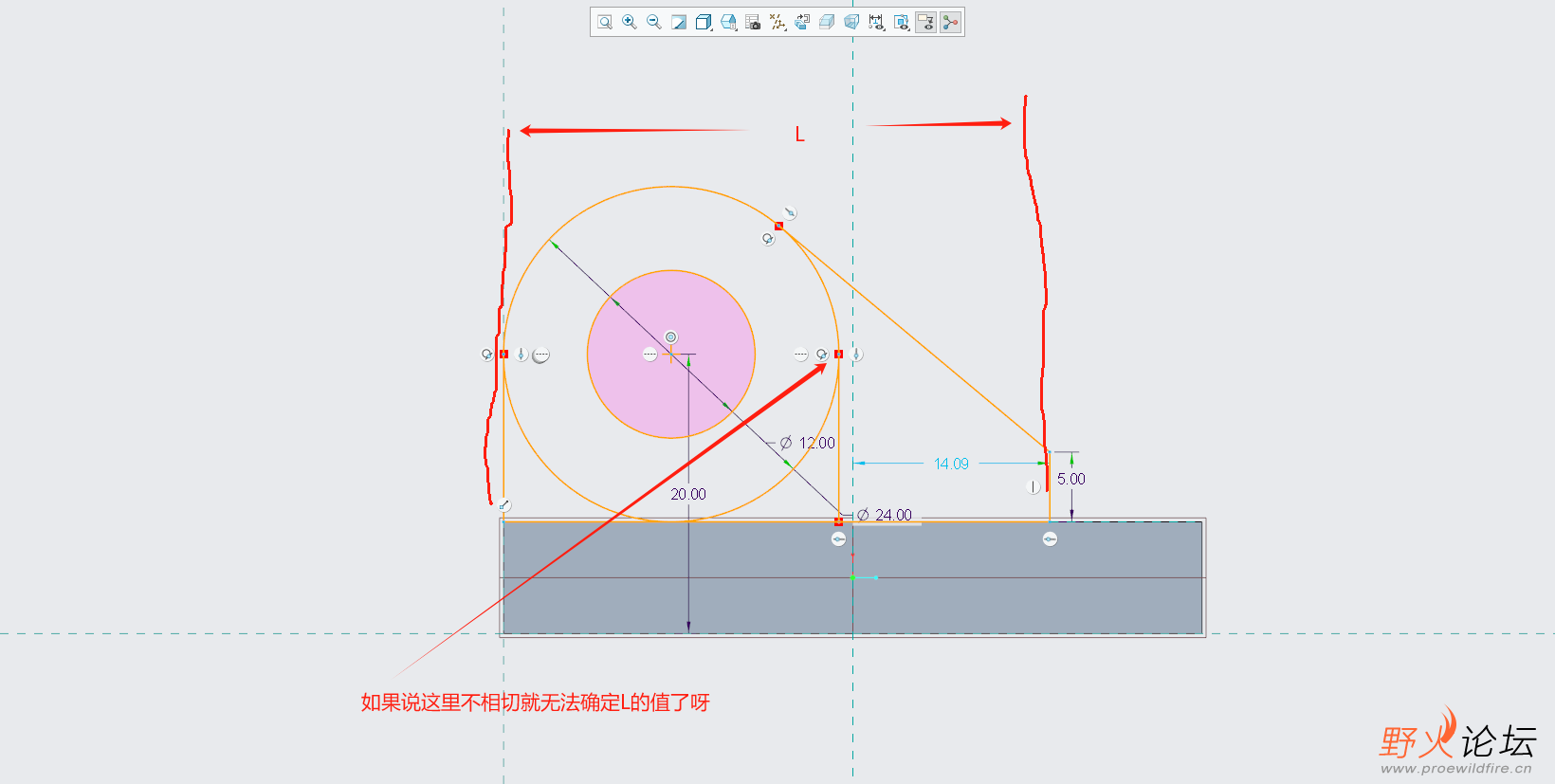Toggle the highlighted three-colored-node tree icon
Image resolution: width=1555 pixels, height=784 pixels.
(x=950, y=22)
